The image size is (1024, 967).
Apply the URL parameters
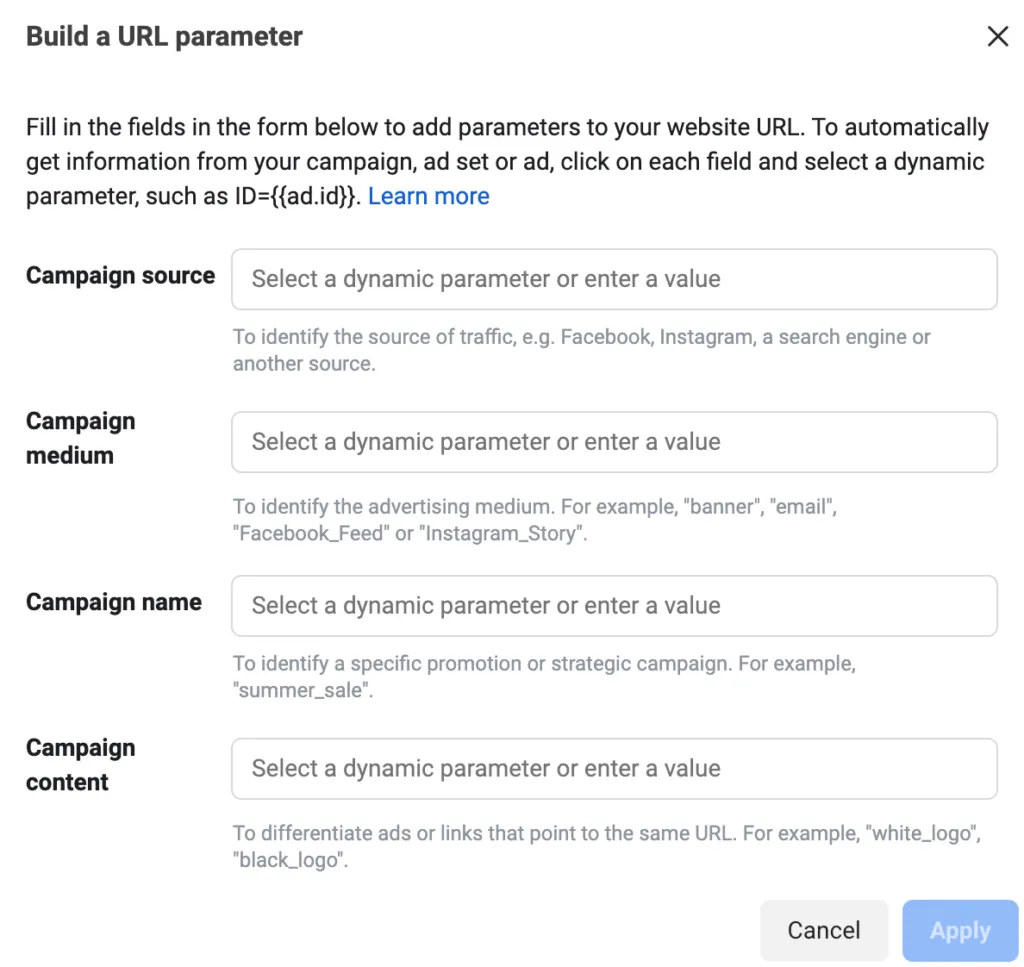point(960,930)
